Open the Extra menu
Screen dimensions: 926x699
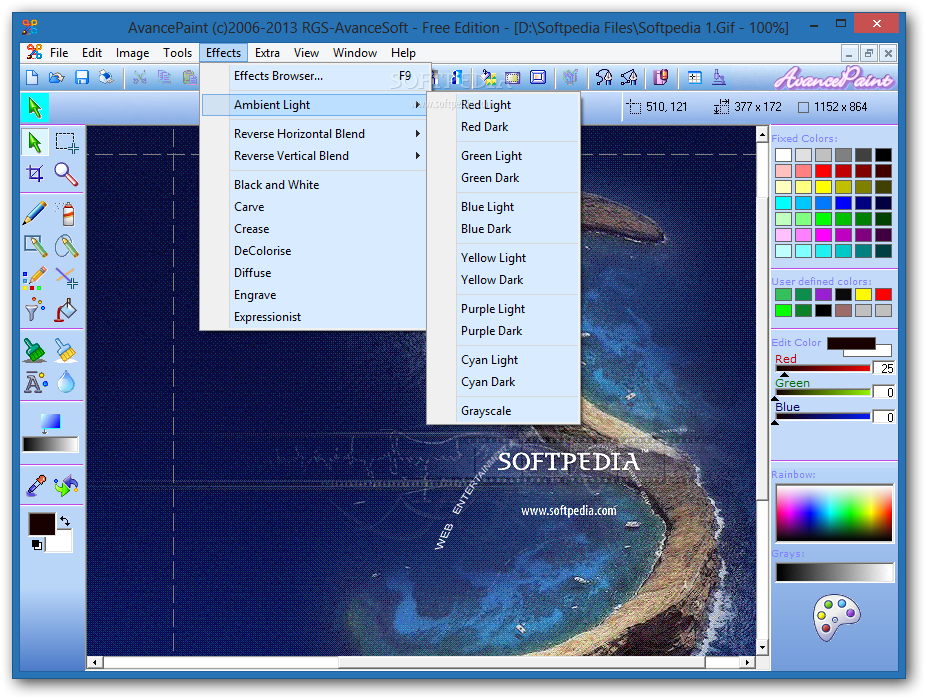click(268, 53)
